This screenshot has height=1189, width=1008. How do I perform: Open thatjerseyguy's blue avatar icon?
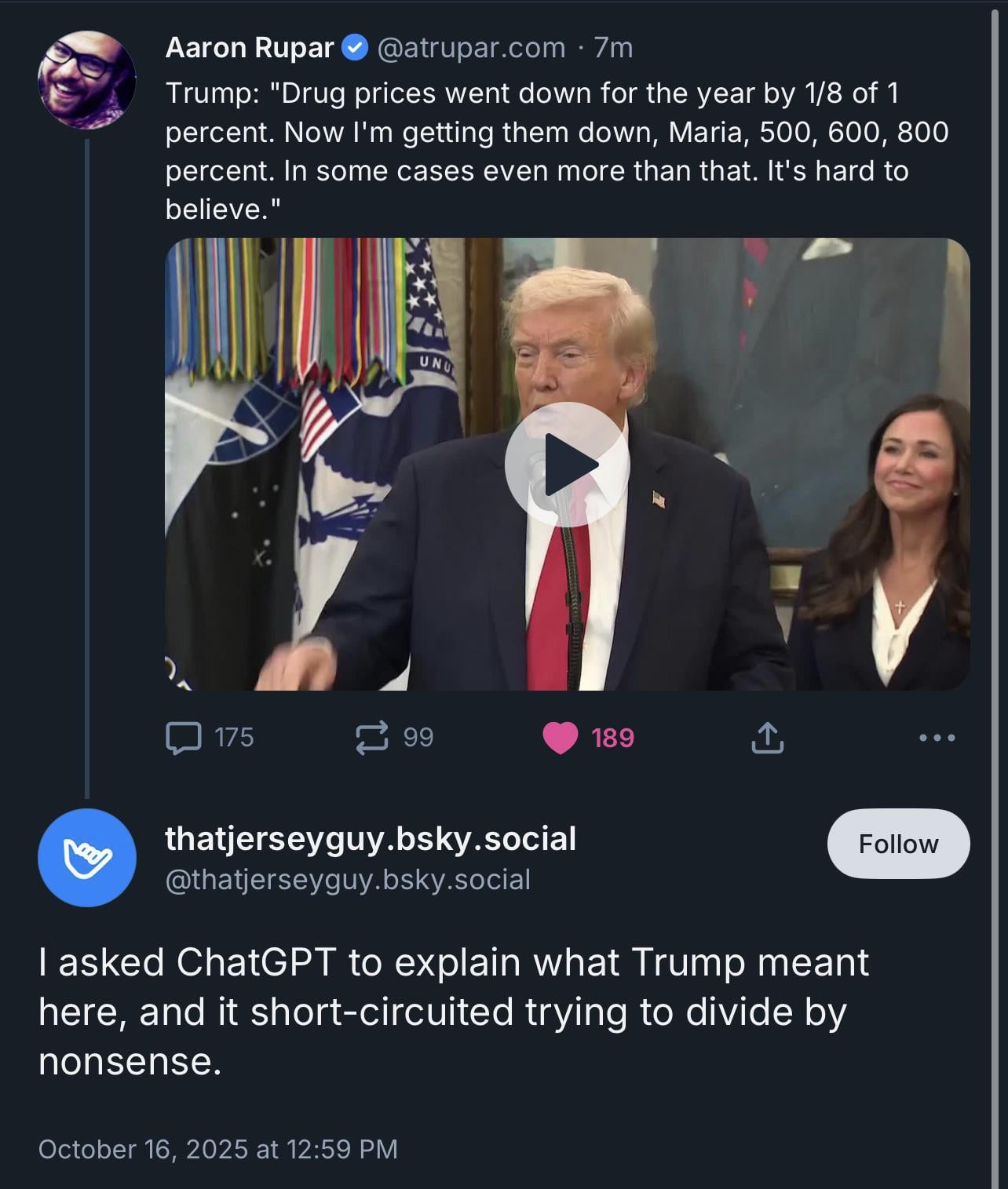click(86, 858)
